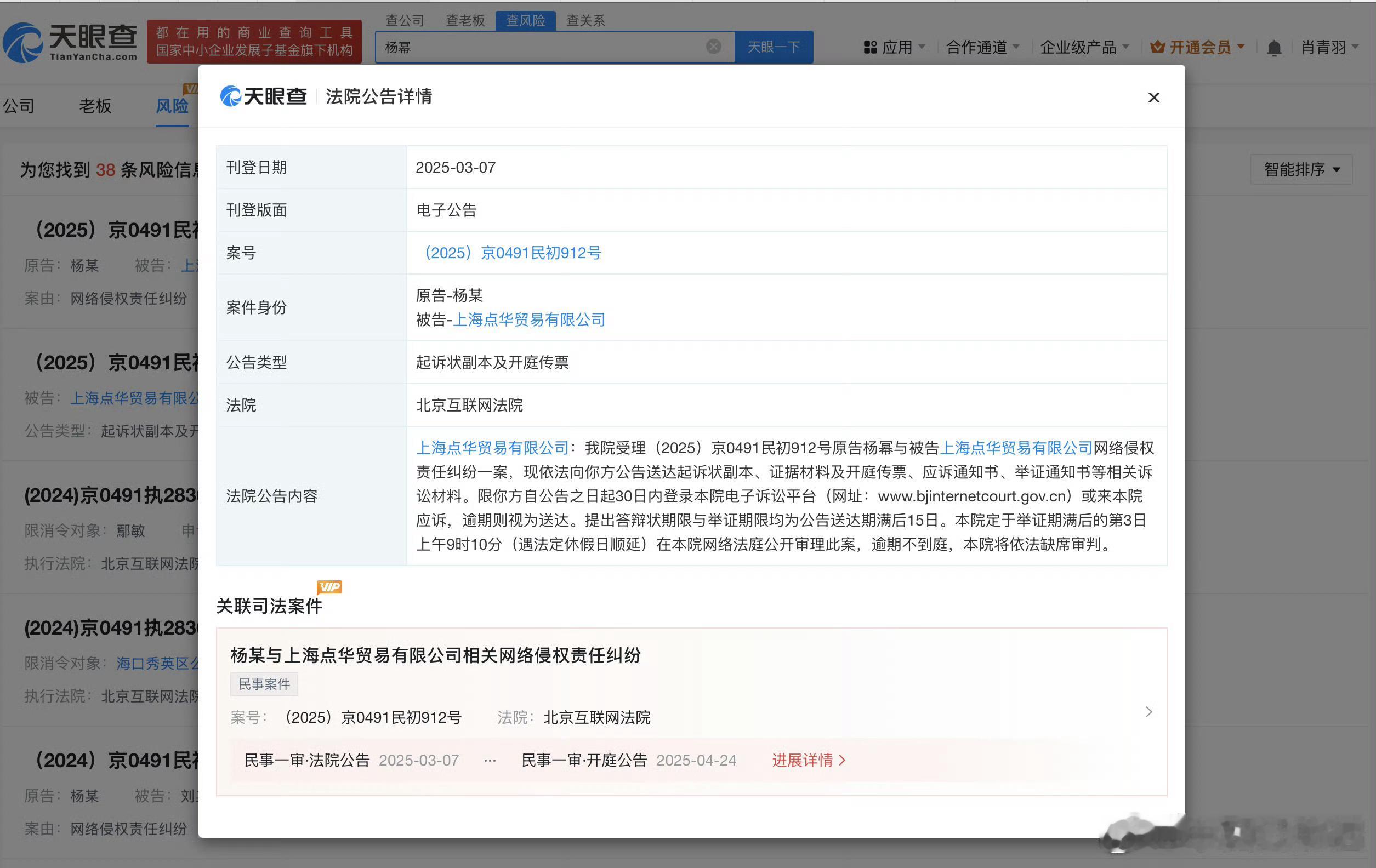Click the apps grid icon next to 应用
This screenshot has height=868, width=1376.
[x=869, y=47]
